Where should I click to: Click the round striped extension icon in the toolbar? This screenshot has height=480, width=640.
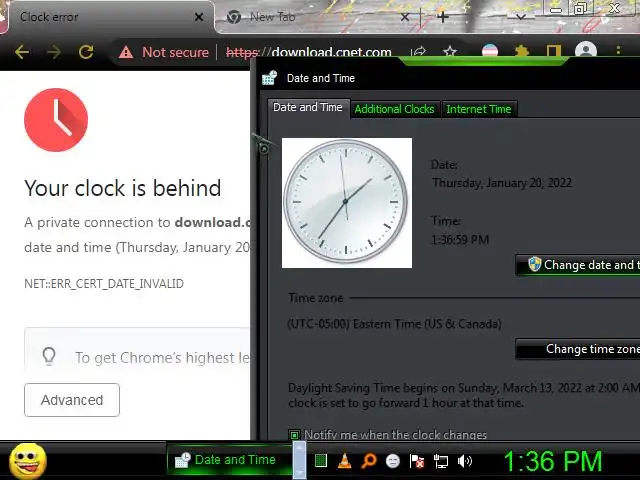point(490,51)
